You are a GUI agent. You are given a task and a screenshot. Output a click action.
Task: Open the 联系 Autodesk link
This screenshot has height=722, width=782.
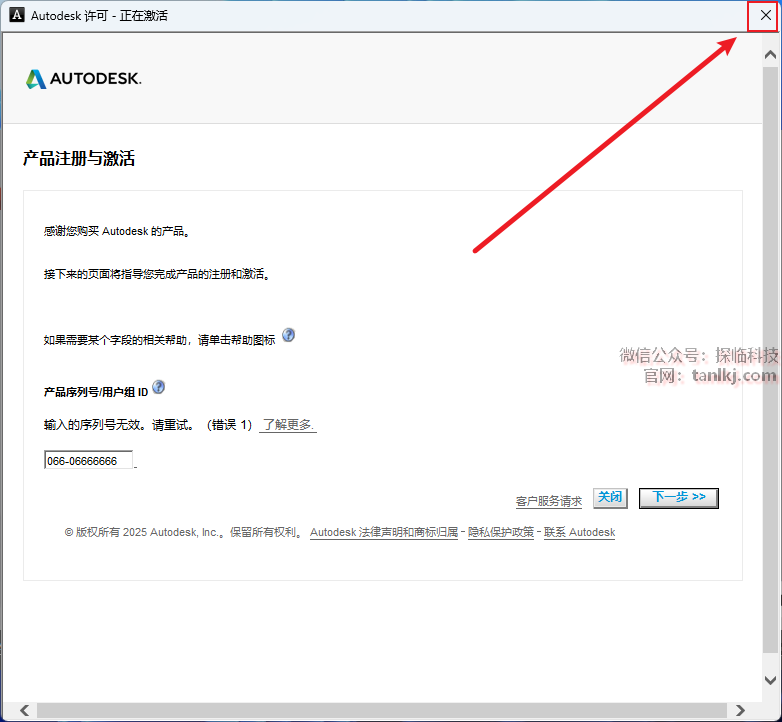(580, 533)
